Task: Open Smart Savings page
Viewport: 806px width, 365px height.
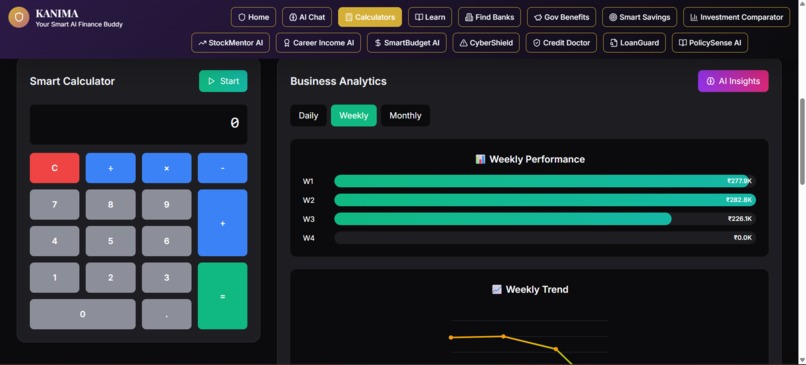Action: coord(639,17)
